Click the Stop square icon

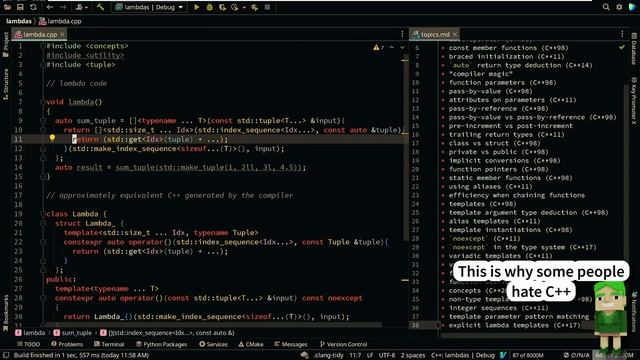tap(267, 7)
